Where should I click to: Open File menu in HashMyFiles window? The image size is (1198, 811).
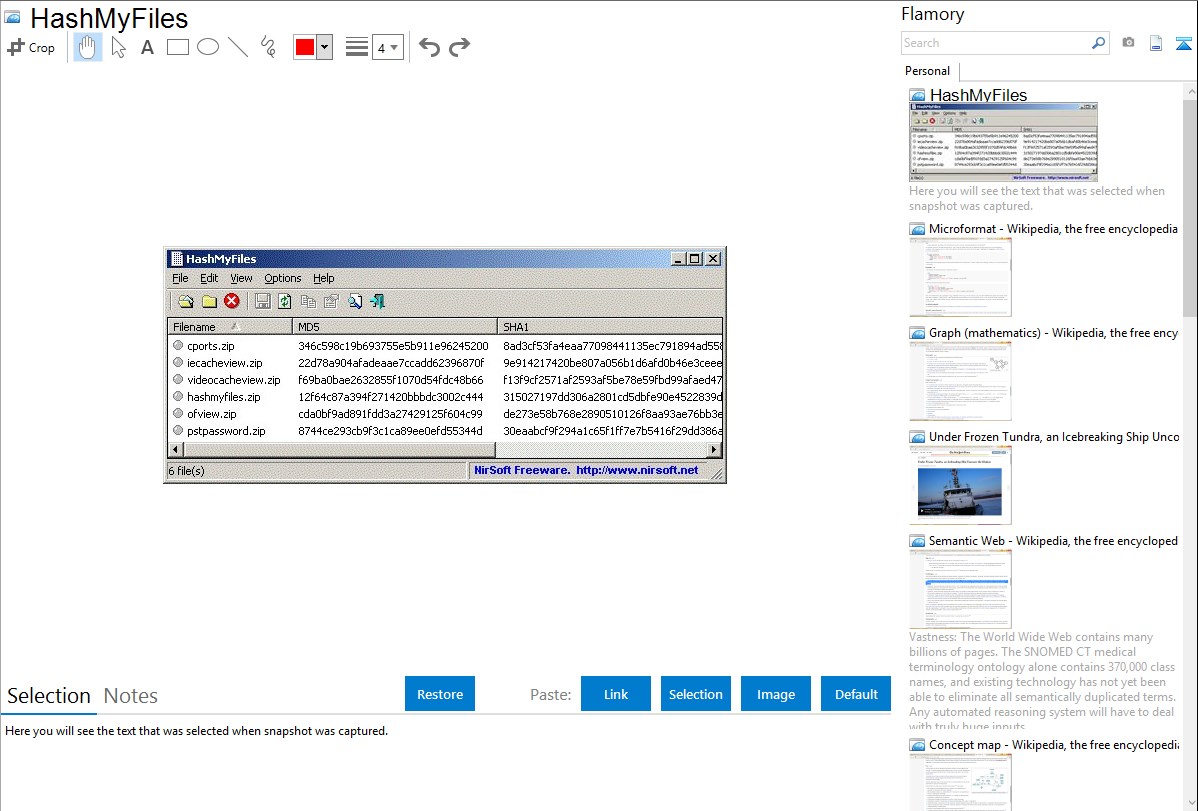click(x=180, y=278)
